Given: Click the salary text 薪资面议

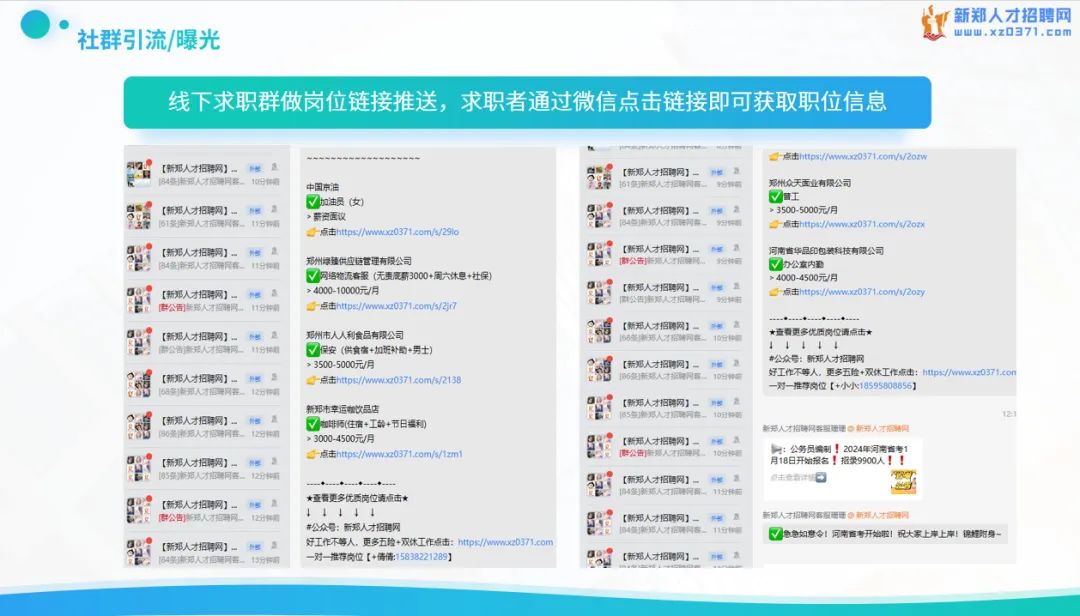Looking at the screenshot, I should (x=329, y=217).
